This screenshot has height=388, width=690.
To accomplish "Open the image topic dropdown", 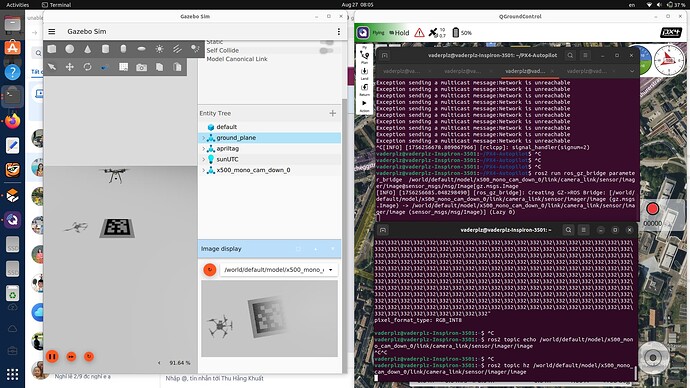I will [279, 270].
